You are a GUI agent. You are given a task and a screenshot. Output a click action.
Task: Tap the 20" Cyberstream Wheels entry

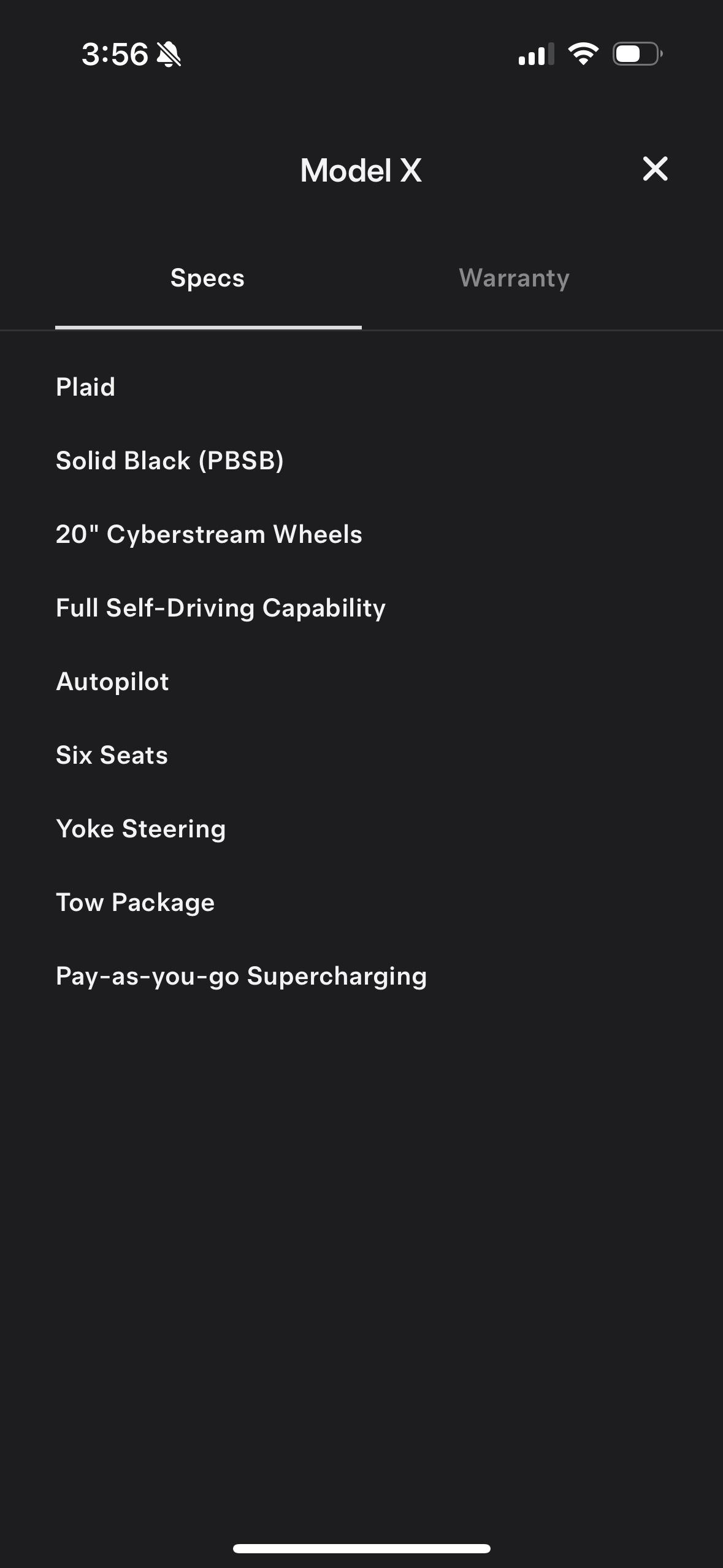point(209,534)
